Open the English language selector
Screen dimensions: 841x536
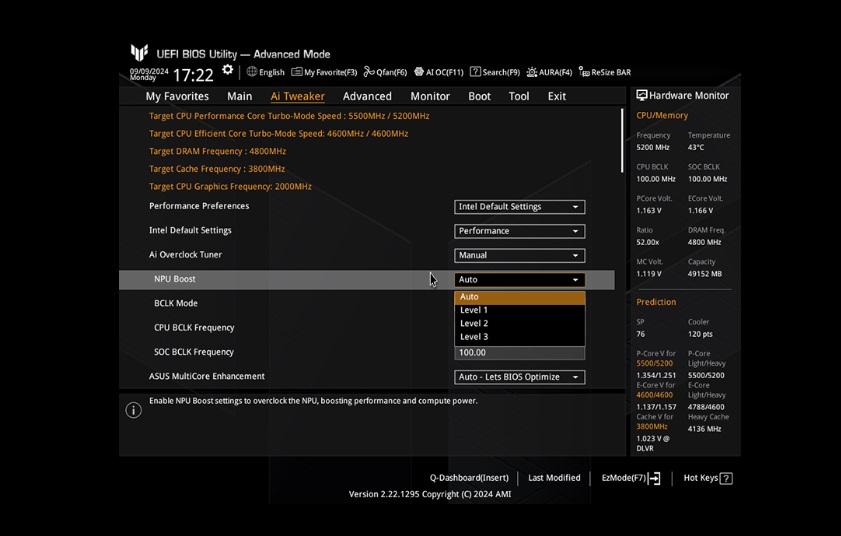(x=265, y=72)
